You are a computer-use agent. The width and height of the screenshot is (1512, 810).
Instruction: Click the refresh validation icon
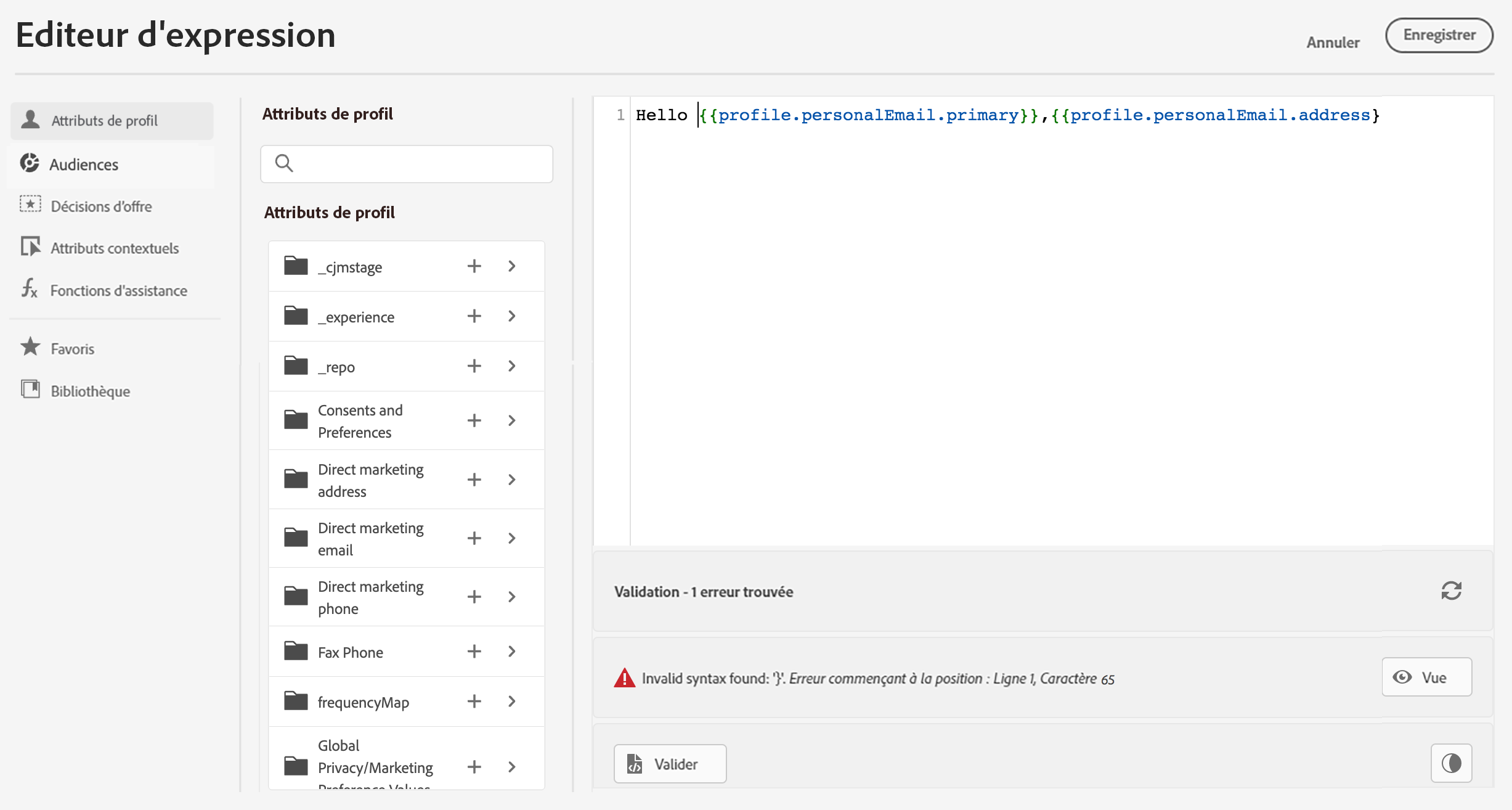click(x=1451, y=591)
